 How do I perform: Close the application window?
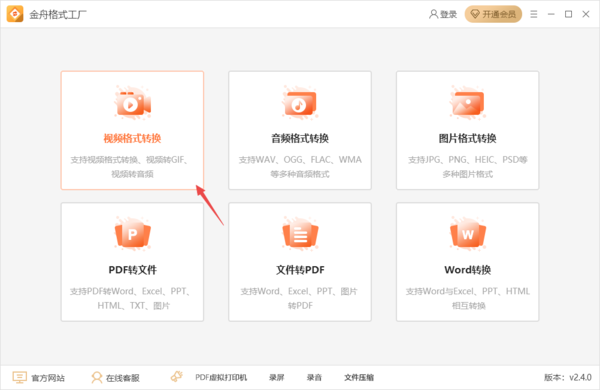[586, 14]
